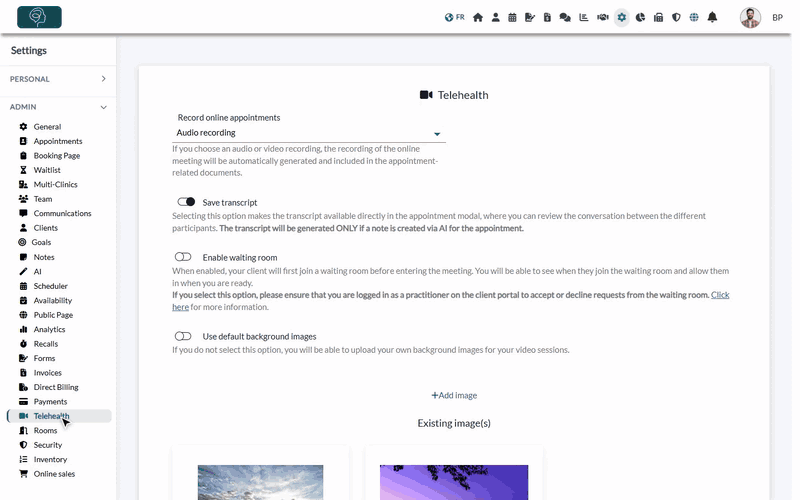This screenshot has width=800, height=500.
Task: Toggle the Save transcript switch off
Action: [x=186, y=202]
